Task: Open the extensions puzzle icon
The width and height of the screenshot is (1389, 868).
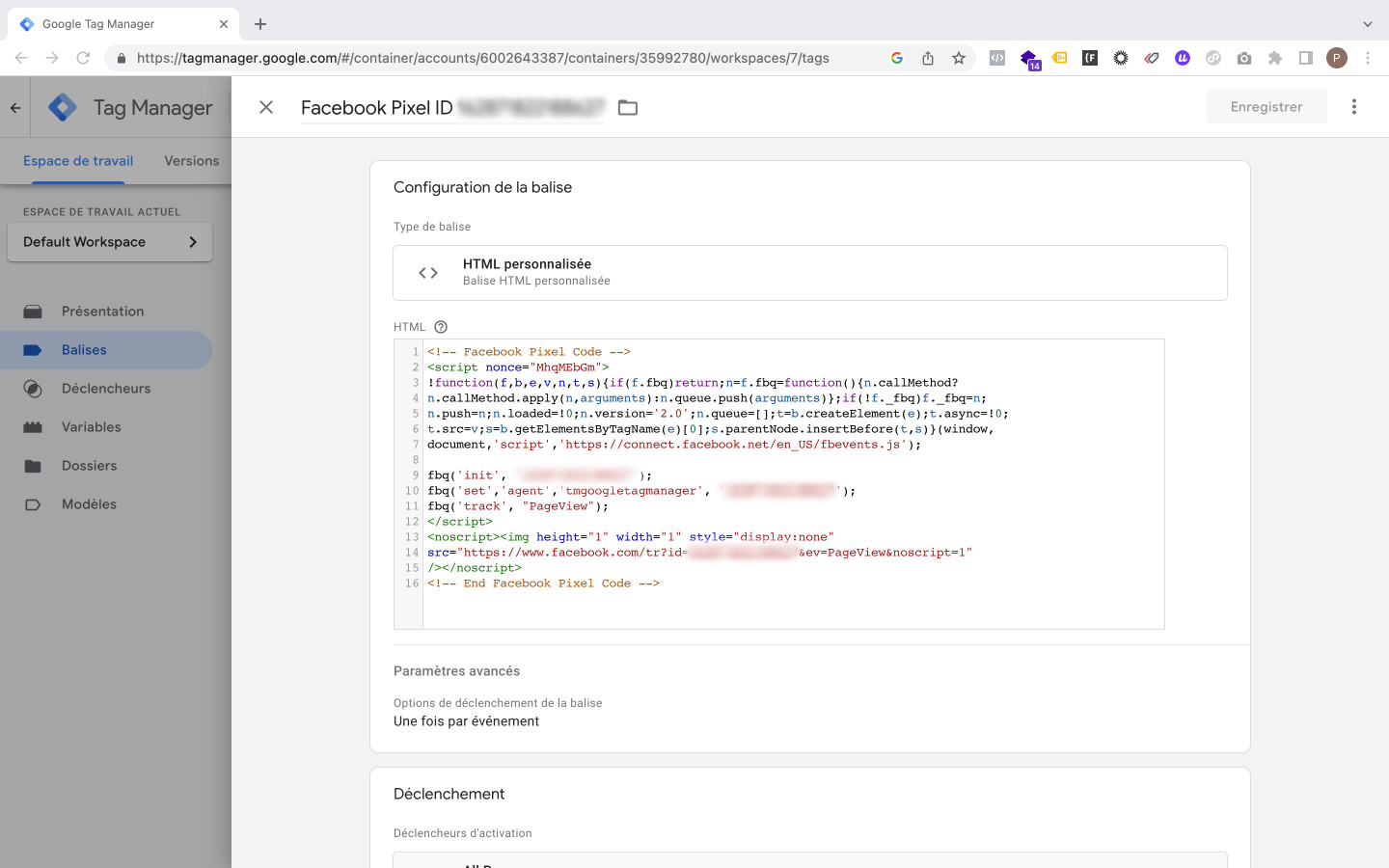Action: (1275, 58)
